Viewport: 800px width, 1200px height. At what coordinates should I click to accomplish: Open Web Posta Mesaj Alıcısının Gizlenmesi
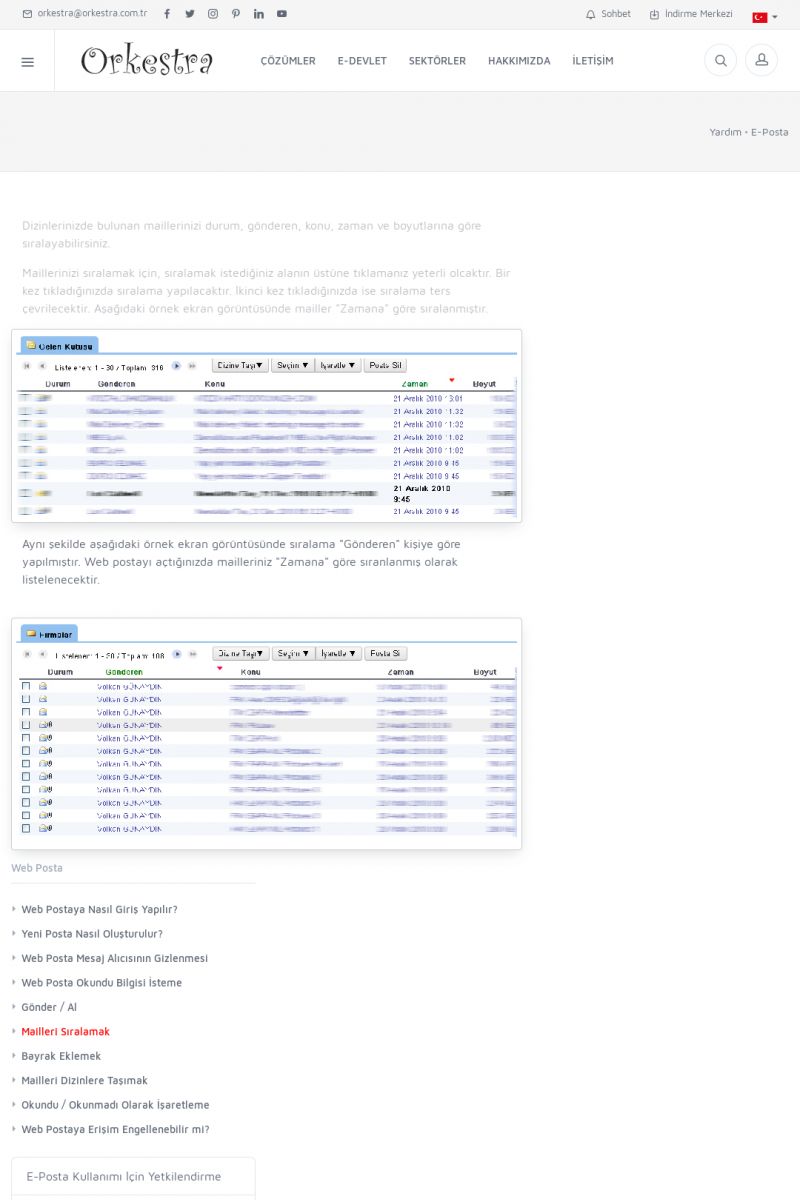(115, 958)
